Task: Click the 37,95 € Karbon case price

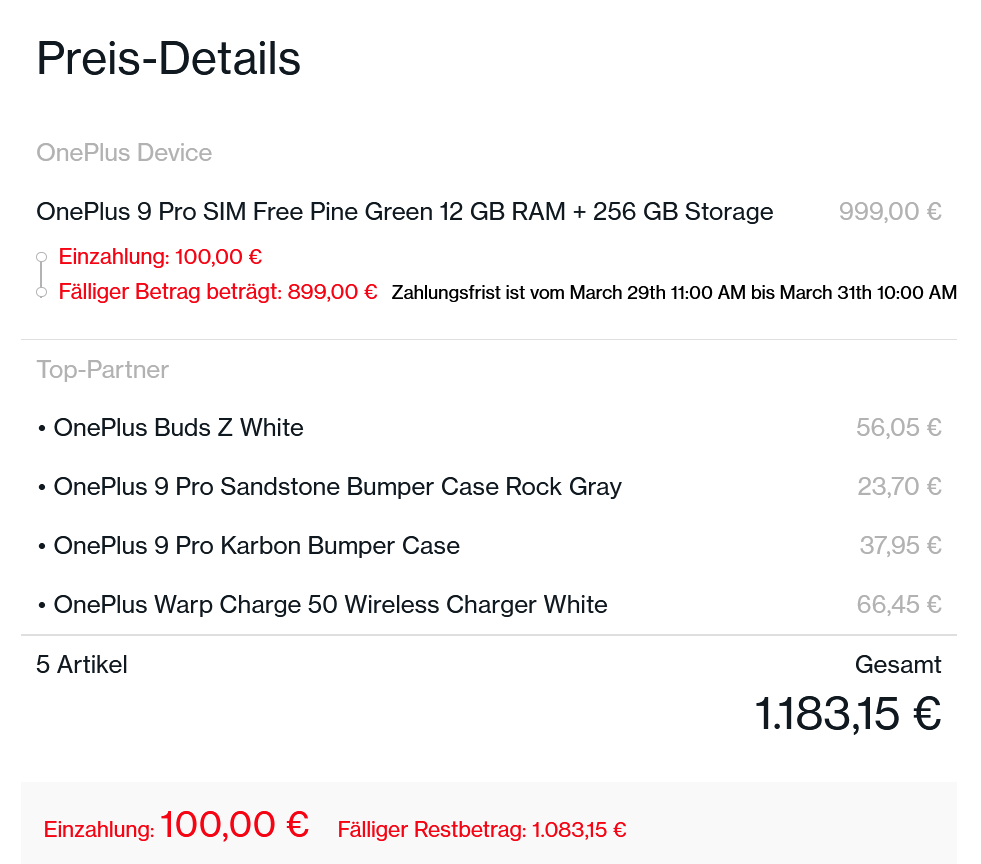Action: (x=899, y=546)
